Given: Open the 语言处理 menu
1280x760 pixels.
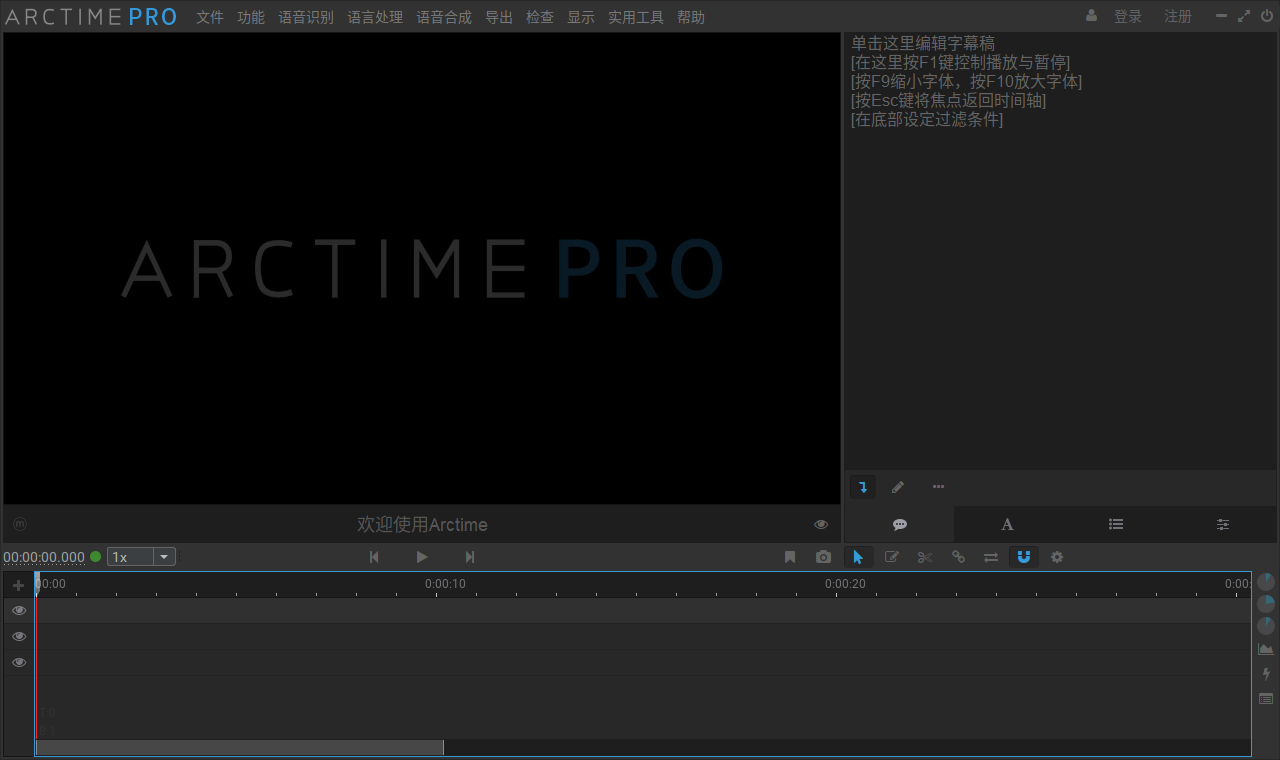Looking at the screenshot, I should [x=375, y=17].
